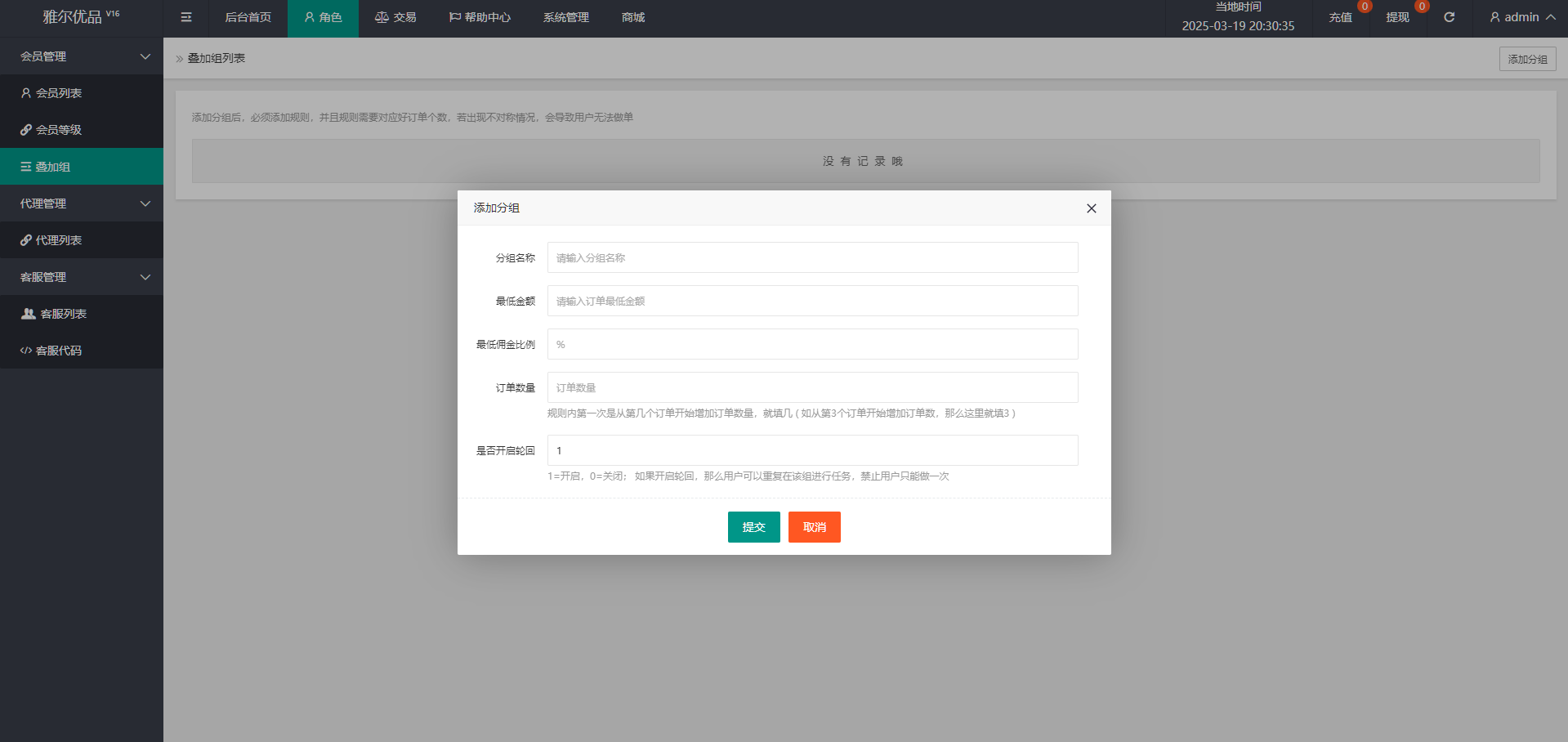
Task: Open the 帮助中心 top menu
Action: pyautogui.click(x=480, y=17)
